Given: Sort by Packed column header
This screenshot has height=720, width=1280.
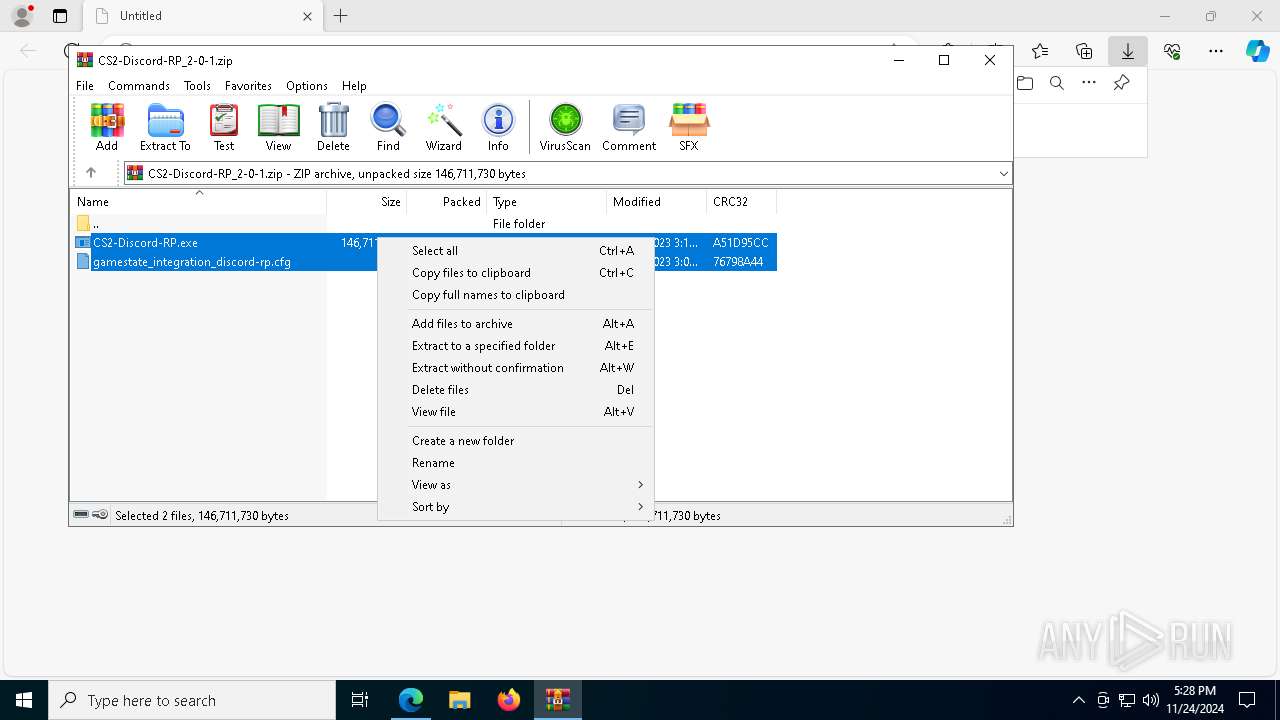Looking at the screenshot, I should [446, 201].
